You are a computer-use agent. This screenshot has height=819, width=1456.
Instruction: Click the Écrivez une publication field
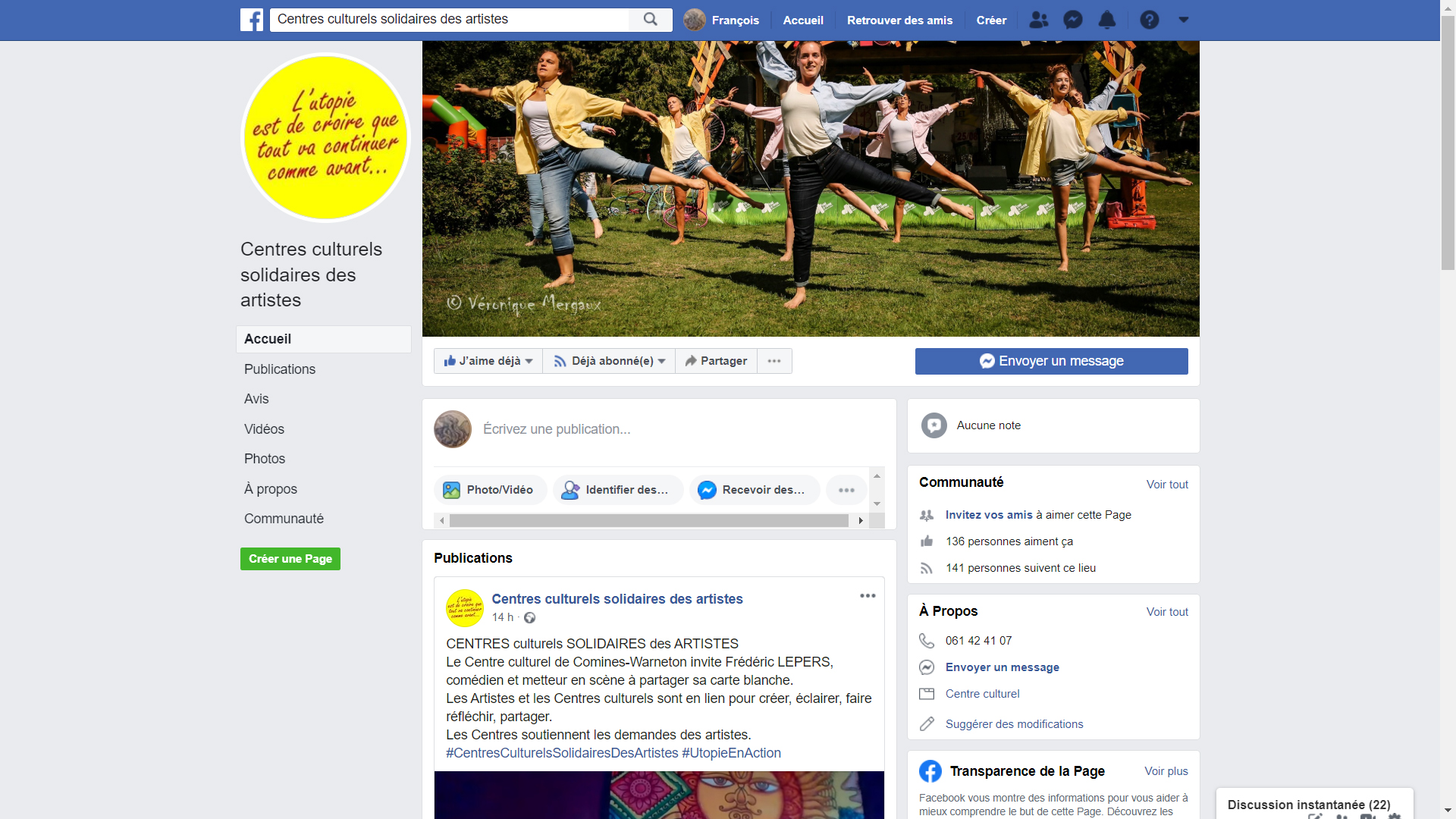pos(557,429)
